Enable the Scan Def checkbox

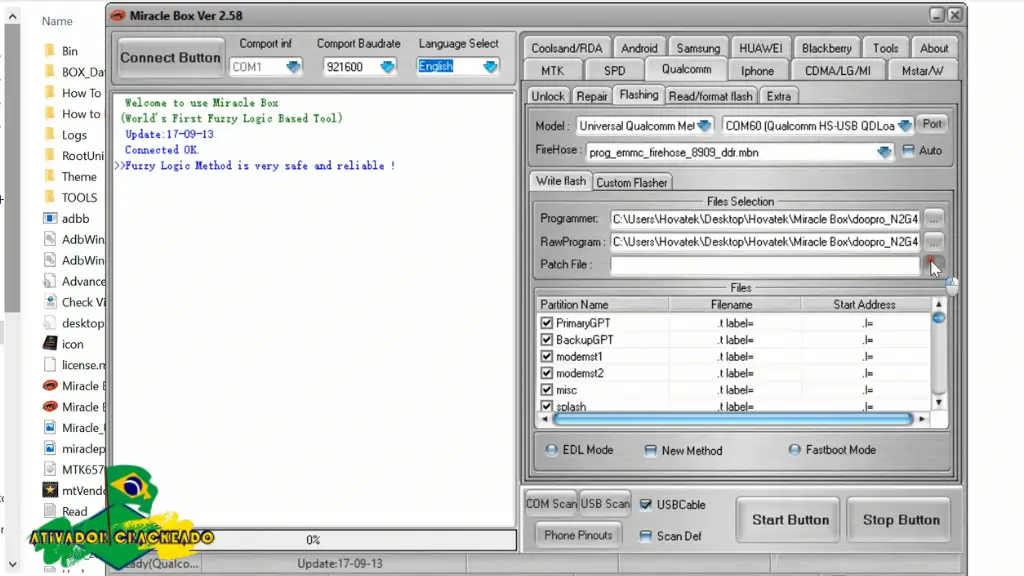click(x=646, y=536)
